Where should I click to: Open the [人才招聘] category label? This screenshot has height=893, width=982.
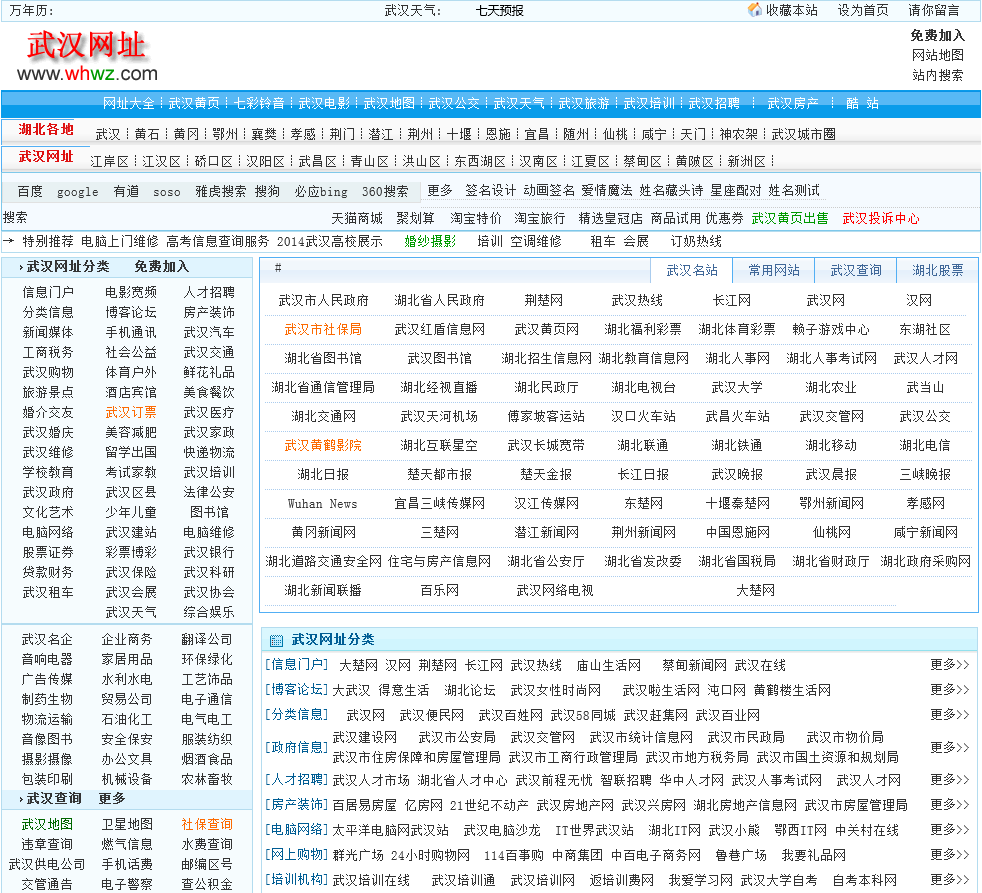click(297, 780)
